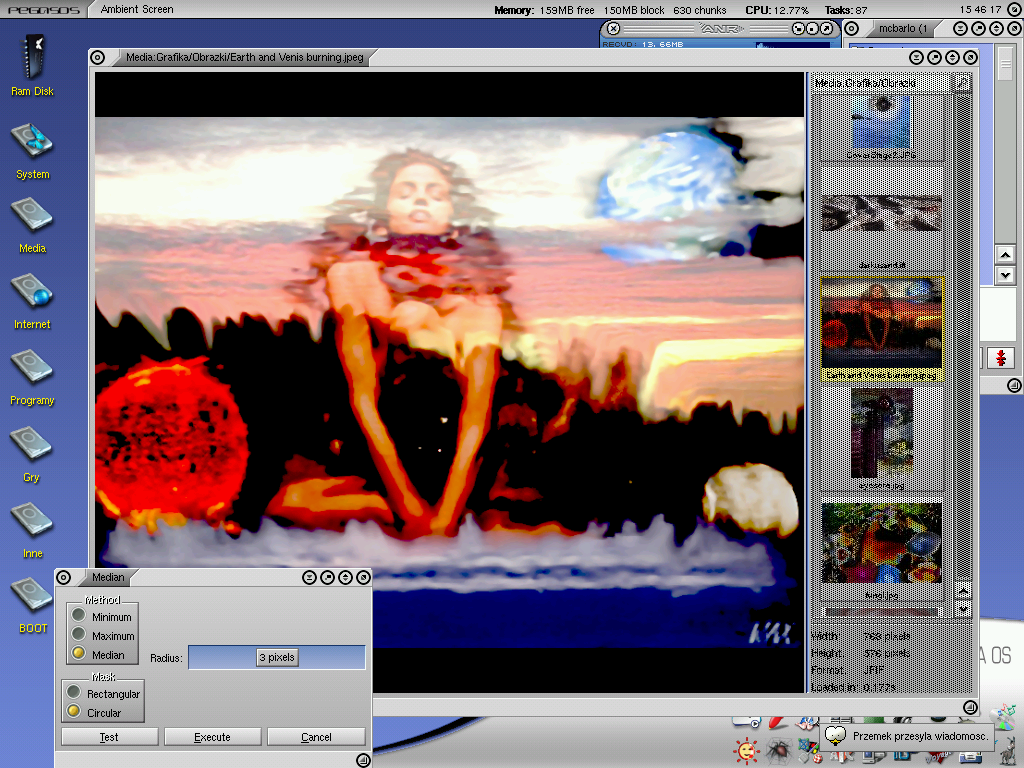Click the 'CPU: 12.77%' readout
The height and width of the screenshot is (768, 1024).
[x=776, y=10]
